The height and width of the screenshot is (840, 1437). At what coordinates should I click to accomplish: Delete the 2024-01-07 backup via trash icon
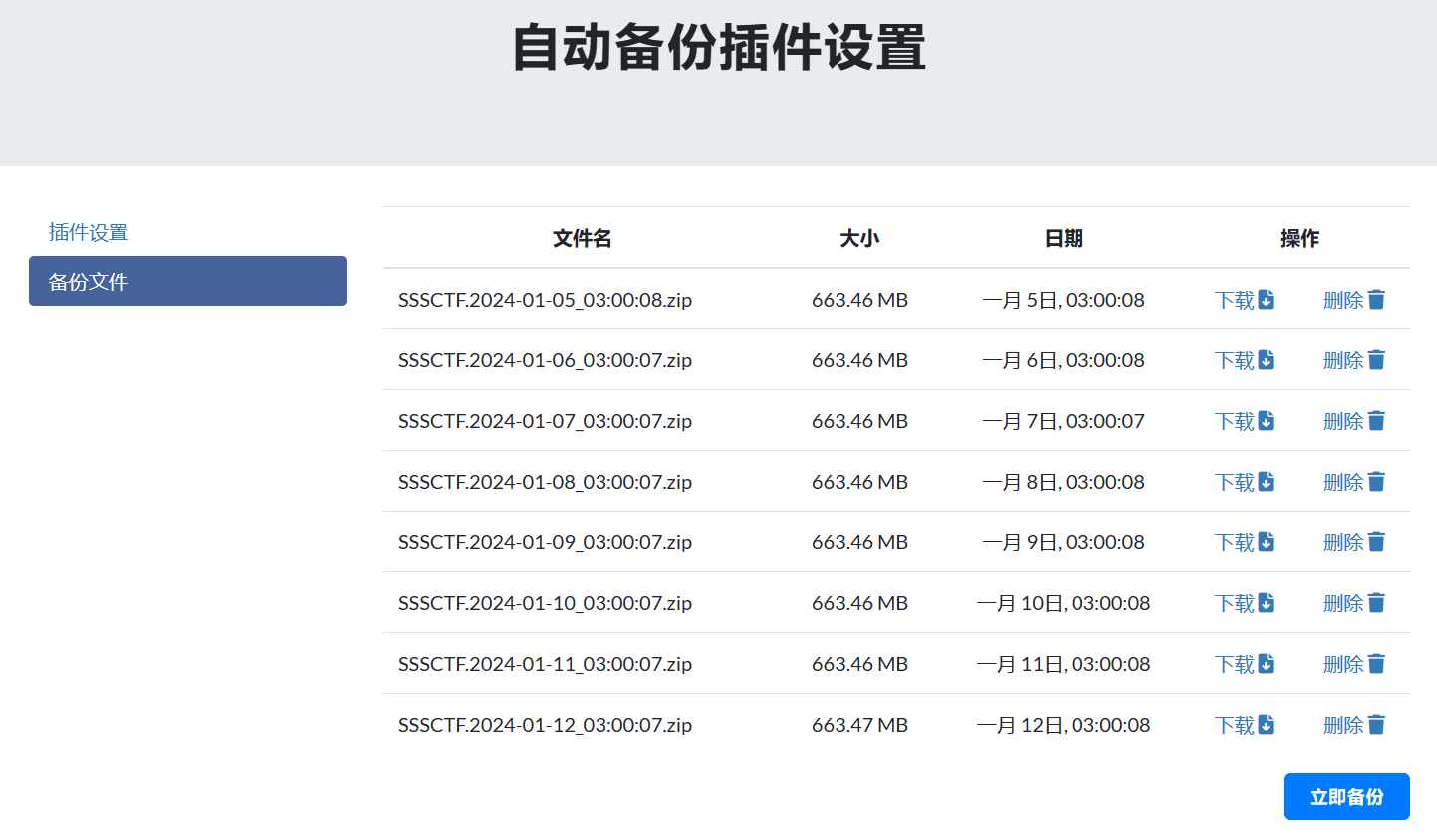(1376, 421)
